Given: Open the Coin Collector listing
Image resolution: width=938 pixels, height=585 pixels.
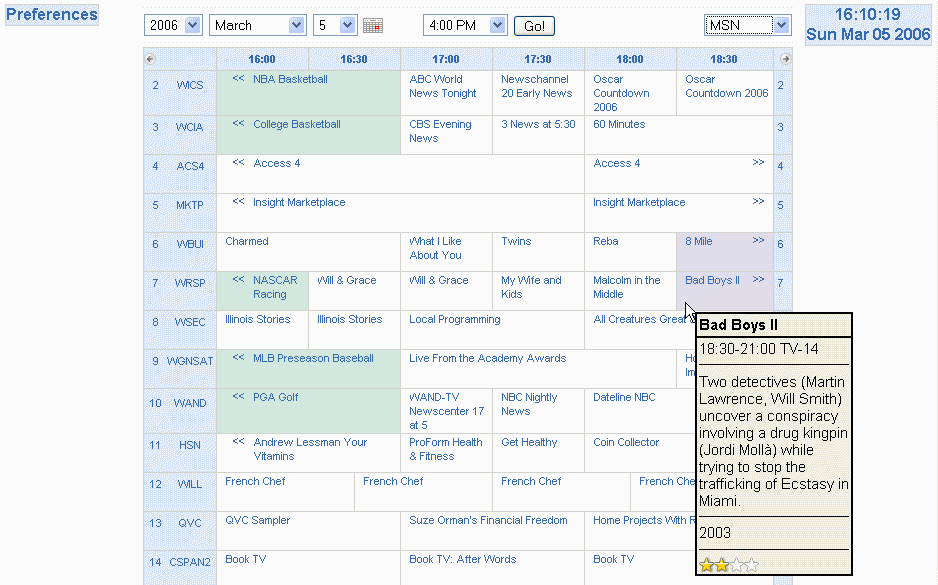Looking at the screenshot, I should [x=626, y=442].
